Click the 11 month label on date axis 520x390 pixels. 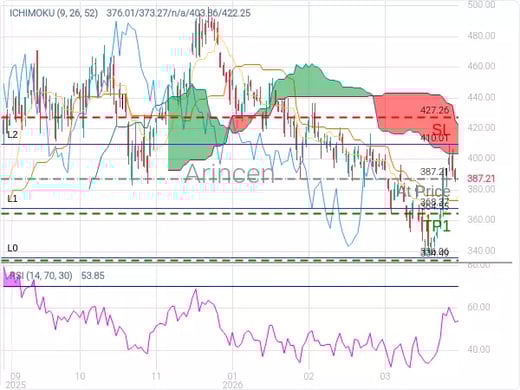tap(156, 376)
